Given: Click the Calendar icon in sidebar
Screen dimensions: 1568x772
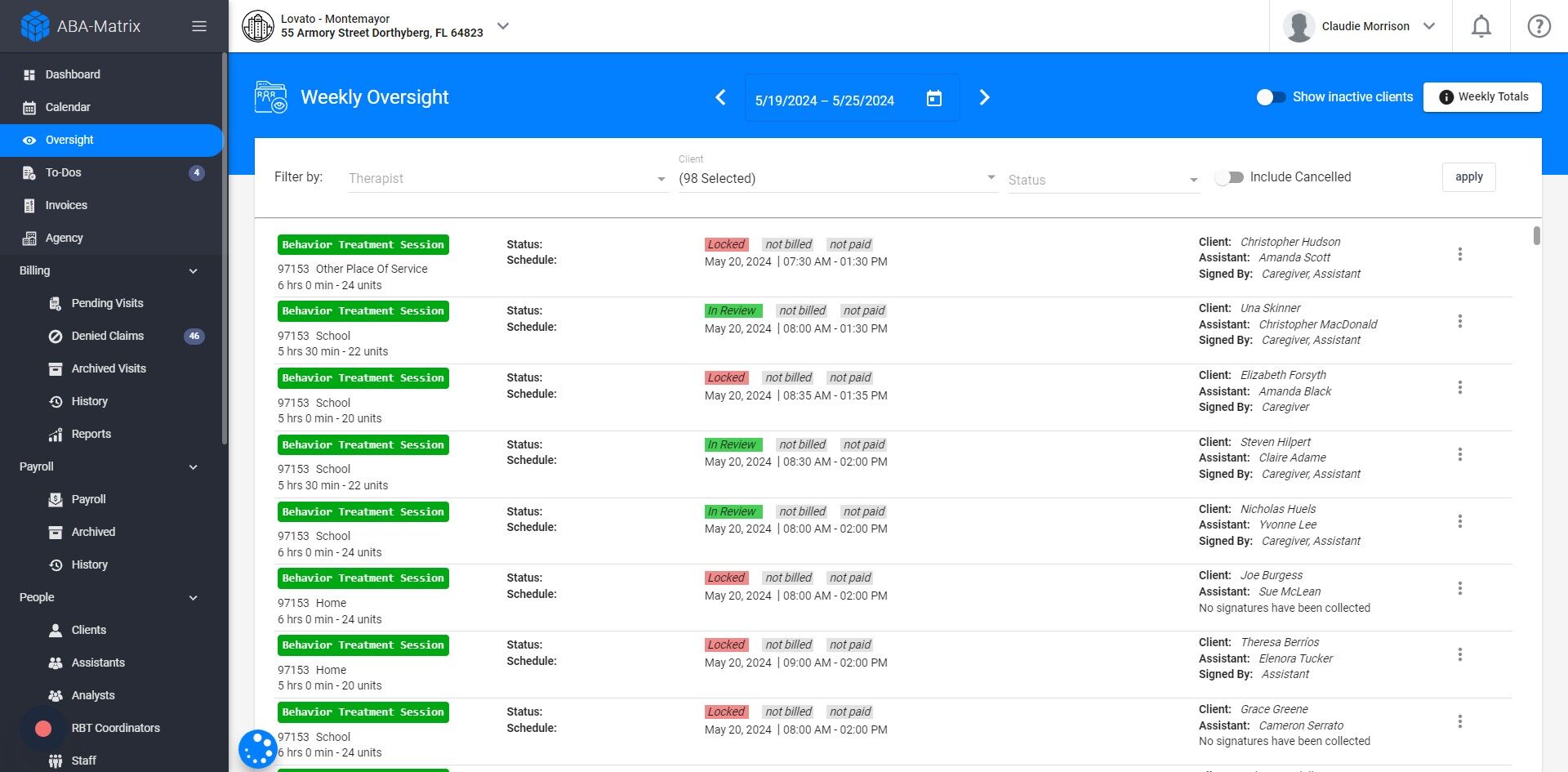Looking at the screenshot, I should click(x=29, y=108).
